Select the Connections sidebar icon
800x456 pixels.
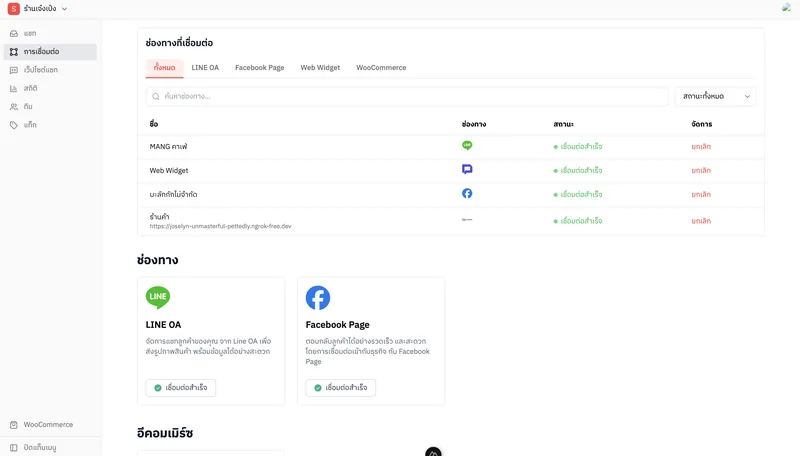[x=14, y=52]
